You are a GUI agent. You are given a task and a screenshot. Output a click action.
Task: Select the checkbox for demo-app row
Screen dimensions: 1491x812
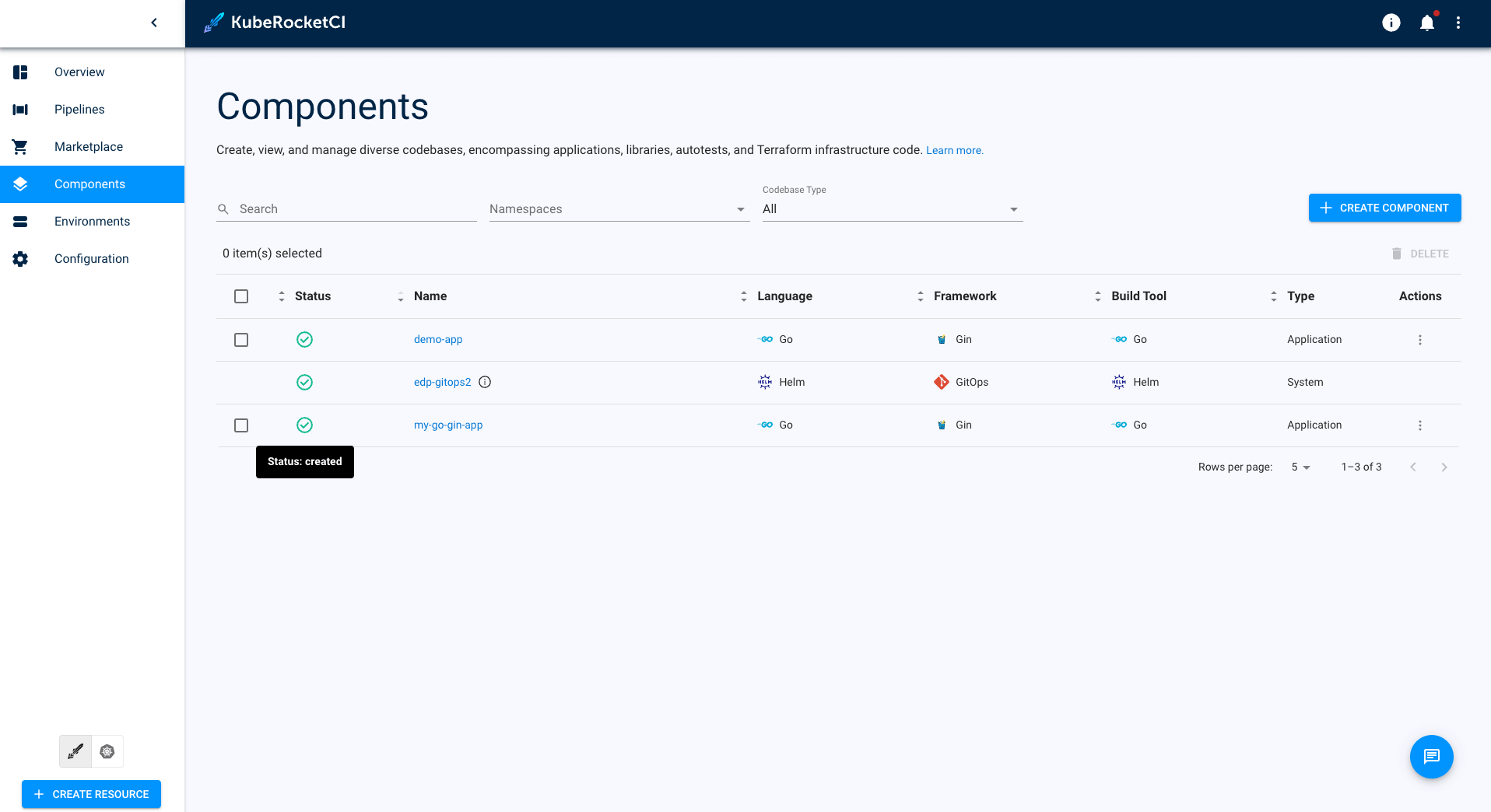coord(241,340)
